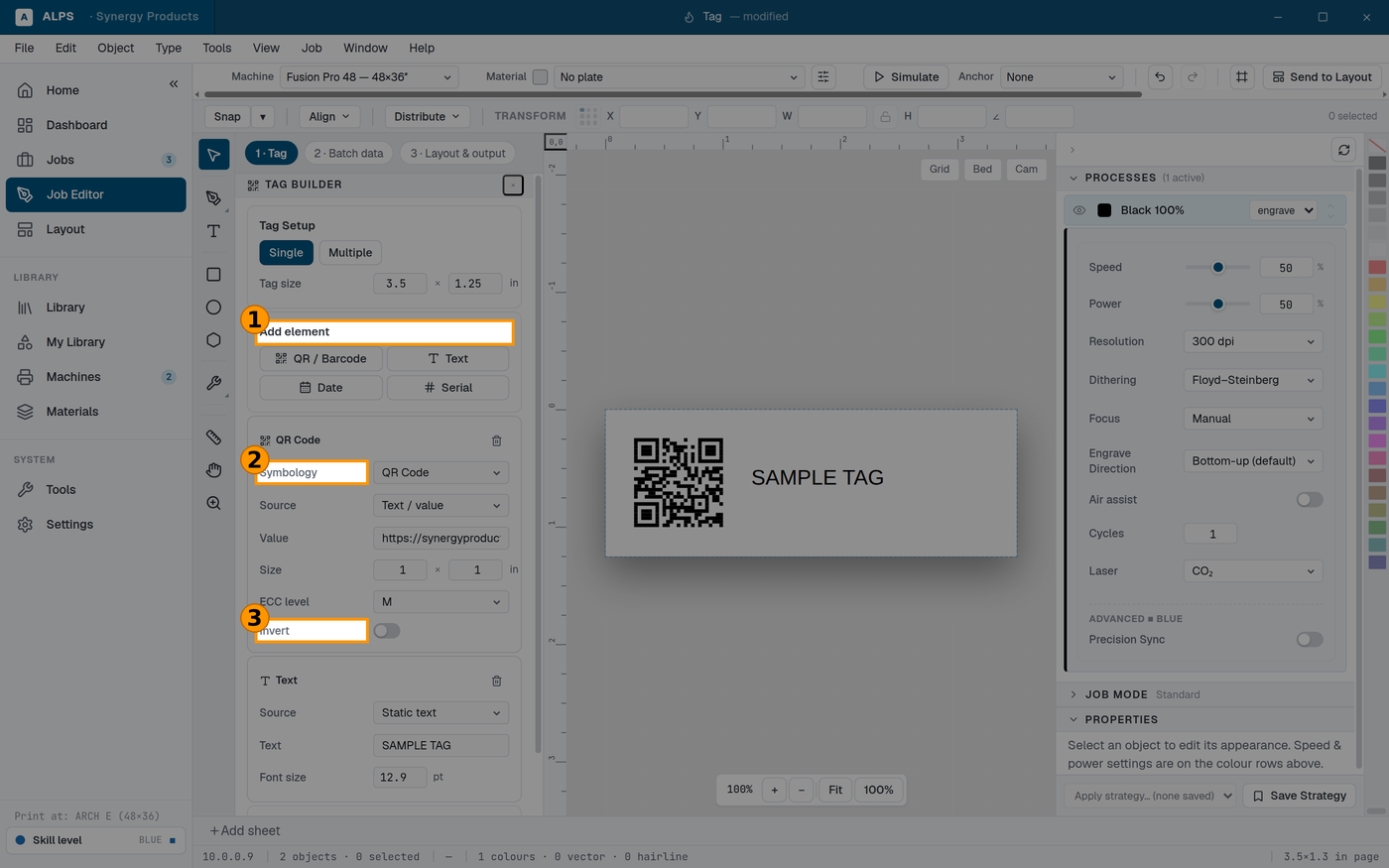This screenshot has height=868, width=1389.
Task: Click the Redo arrow button
Action: [x=1193, y=76]
